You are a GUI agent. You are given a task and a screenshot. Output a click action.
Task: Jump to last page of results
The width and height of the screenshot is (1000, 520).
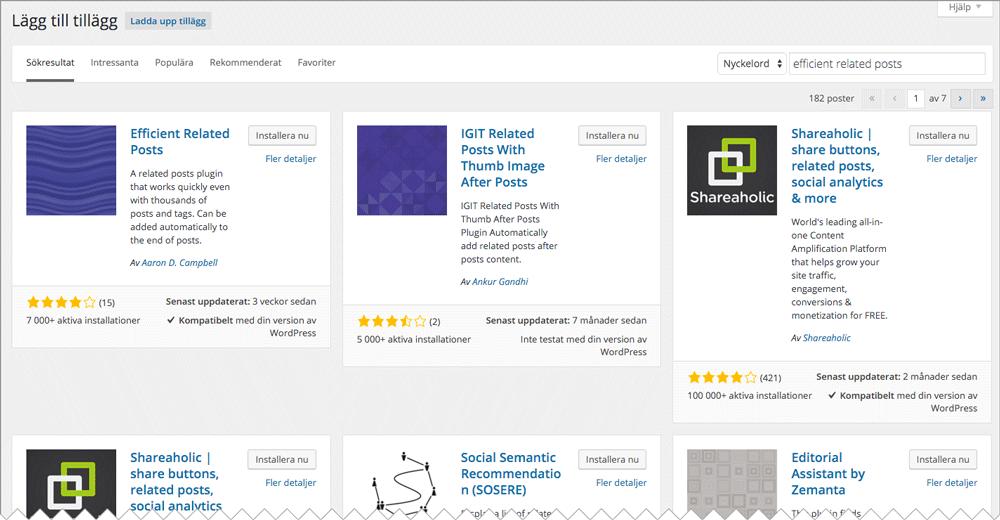pos(983,98)
